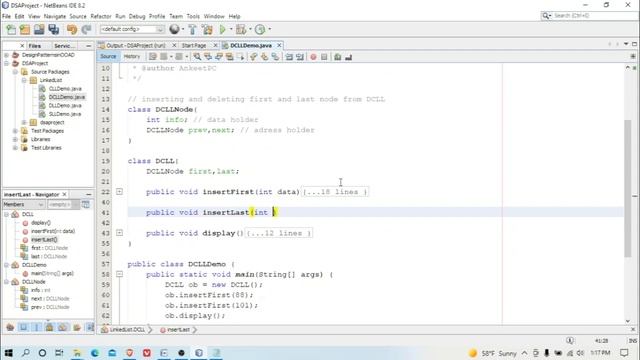The height and width of the screenshot is (360, 640).
Task: Click the Open Project toolbar icon
Action: tap(39, 29)
